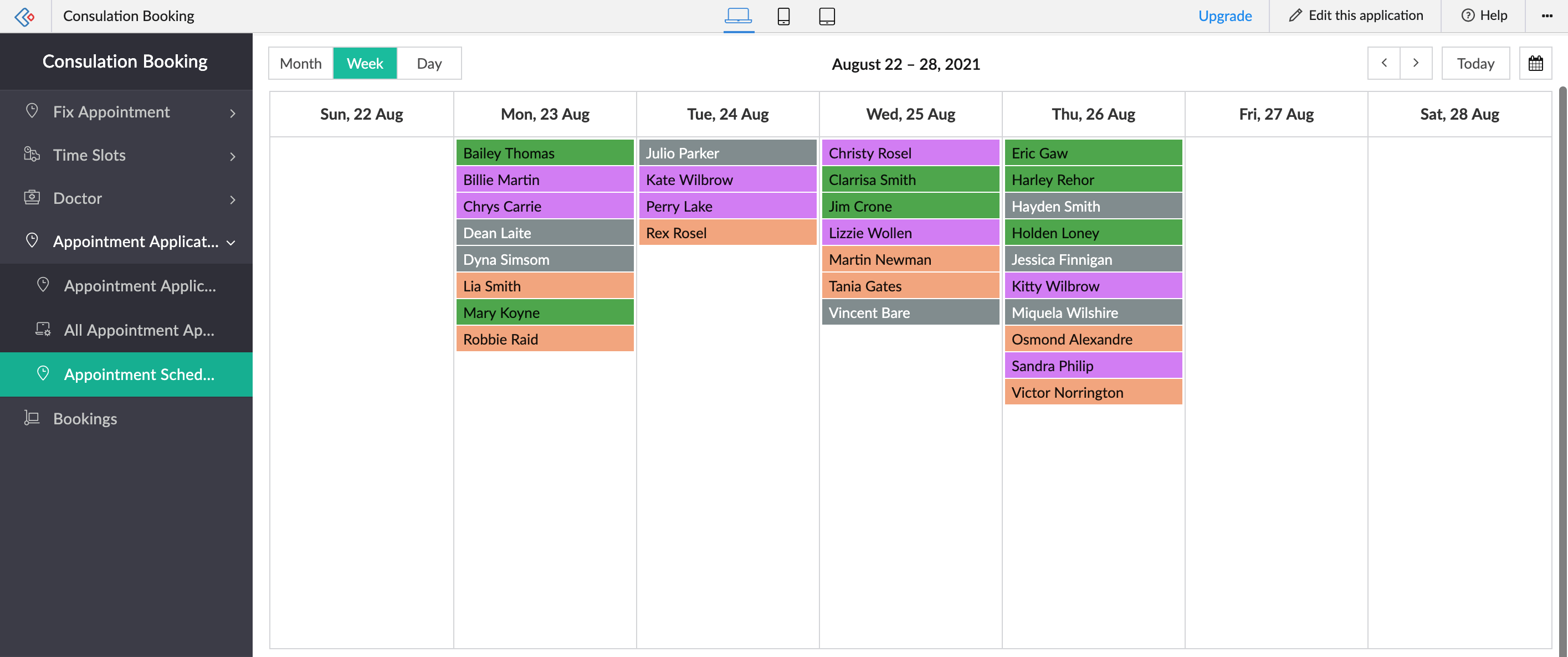This screenshot has width=1568, height=657.
Task: Click the Appointment Applic... sub-item pin icon
Action: pyautogui.click(x=43, y=285)
